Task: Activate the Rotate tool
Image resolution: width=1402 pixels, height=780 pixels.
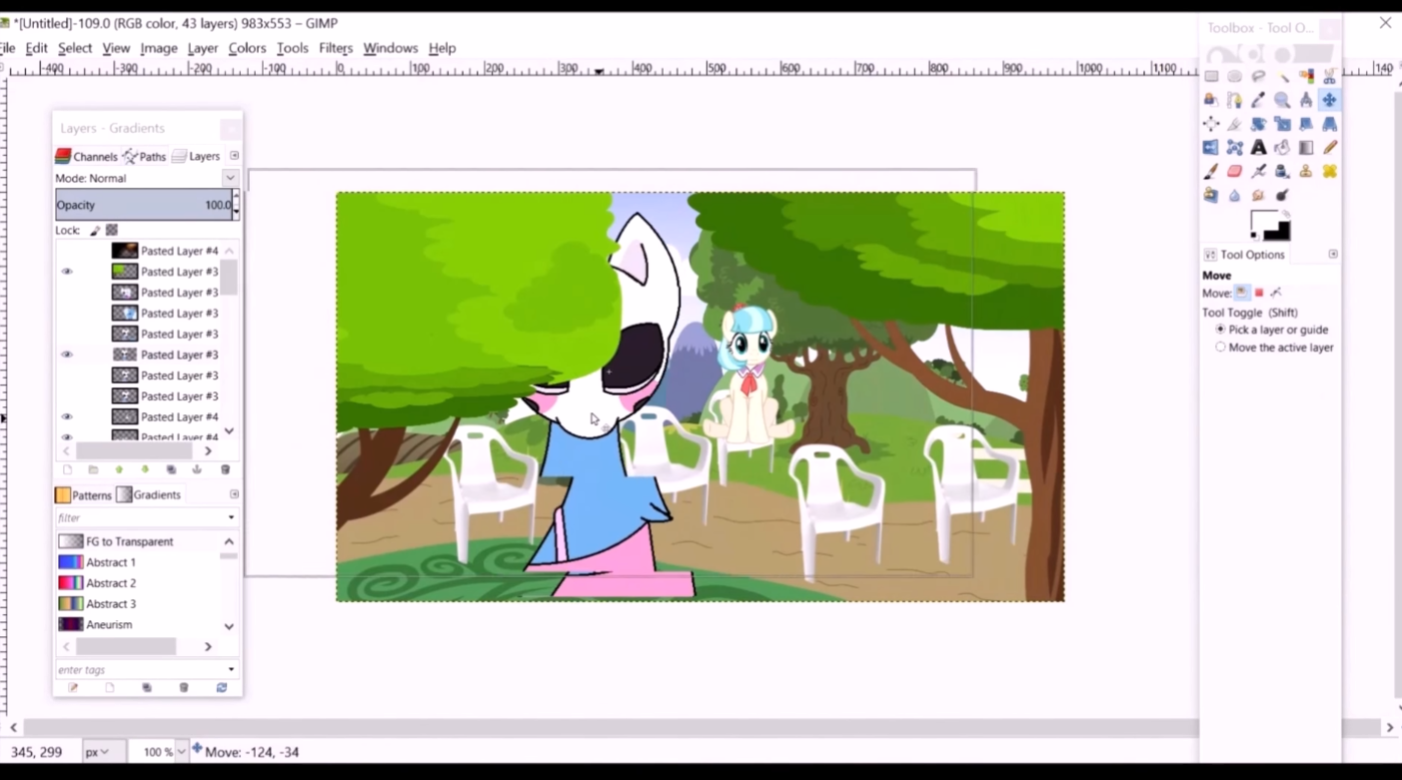Action: [1259, 124]
